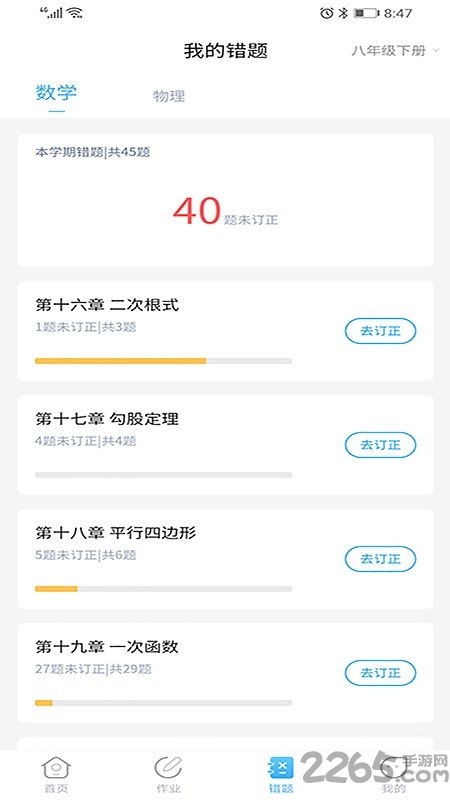Click the 一次函数 chapter progress bar
450x800 pixels.
[163, 703]
